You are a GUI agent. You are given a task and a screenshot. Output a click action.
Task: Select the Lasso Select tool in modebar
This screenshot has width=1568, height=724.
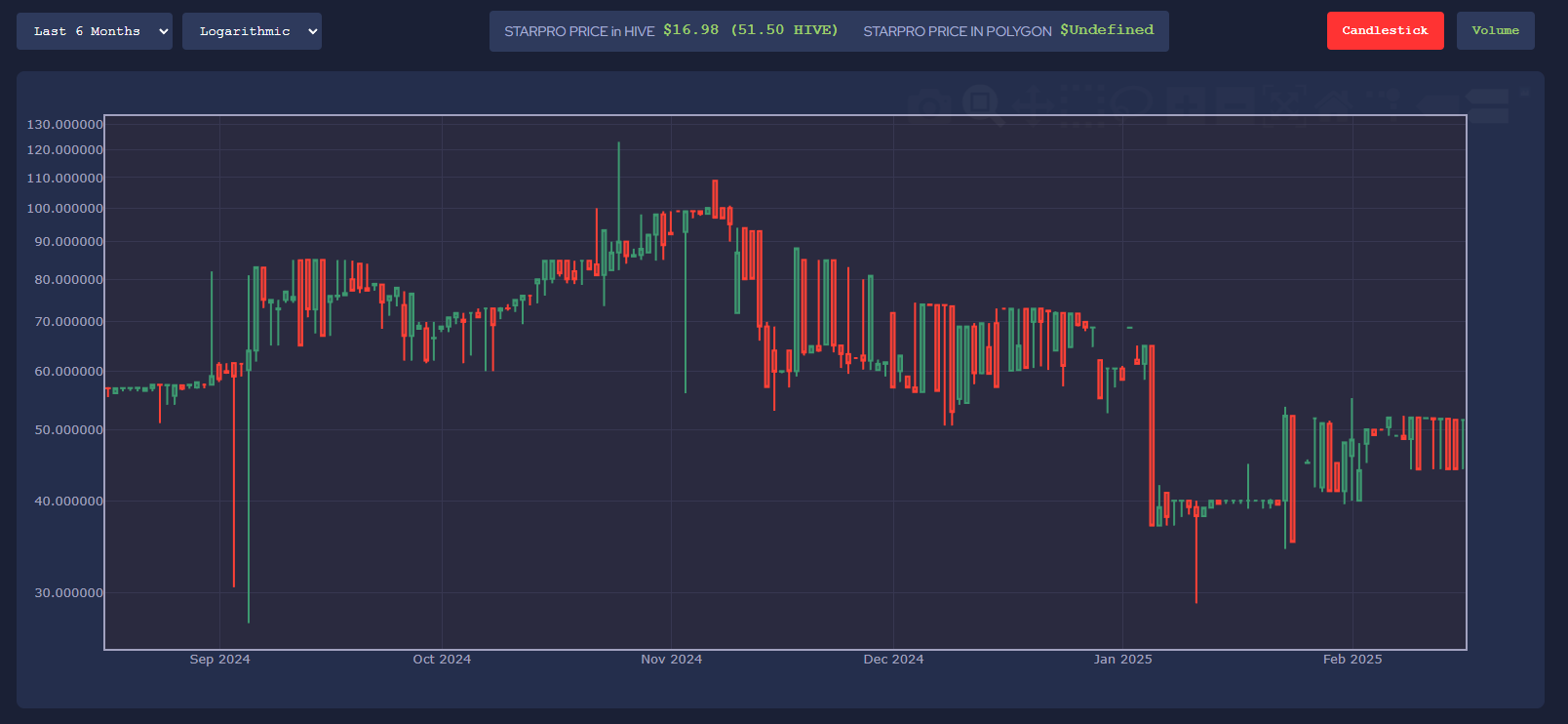tap(1131, 104)
